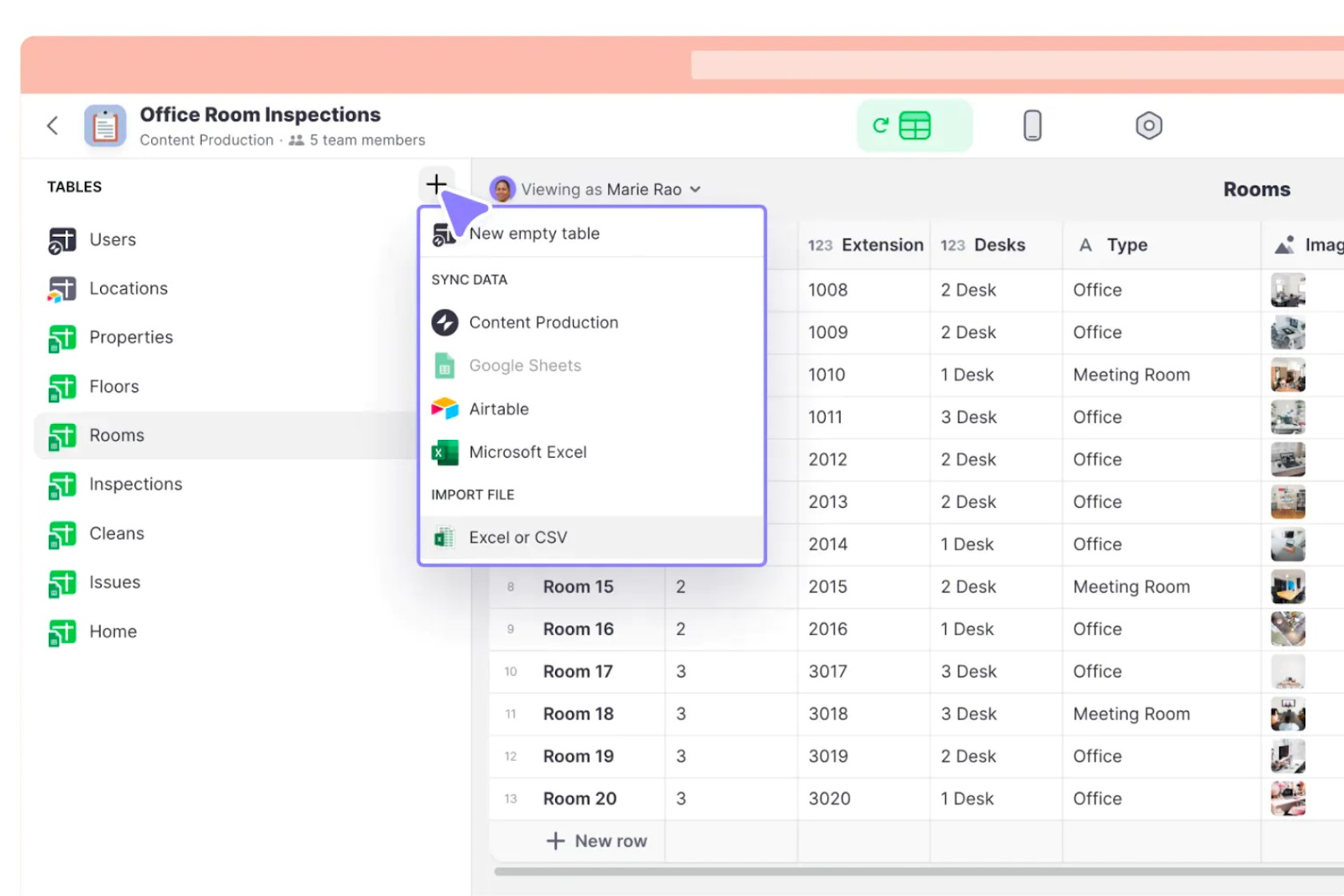This screenshot has width=1344, height=896.
Task: Click the Desks column header
Action: 996,245
